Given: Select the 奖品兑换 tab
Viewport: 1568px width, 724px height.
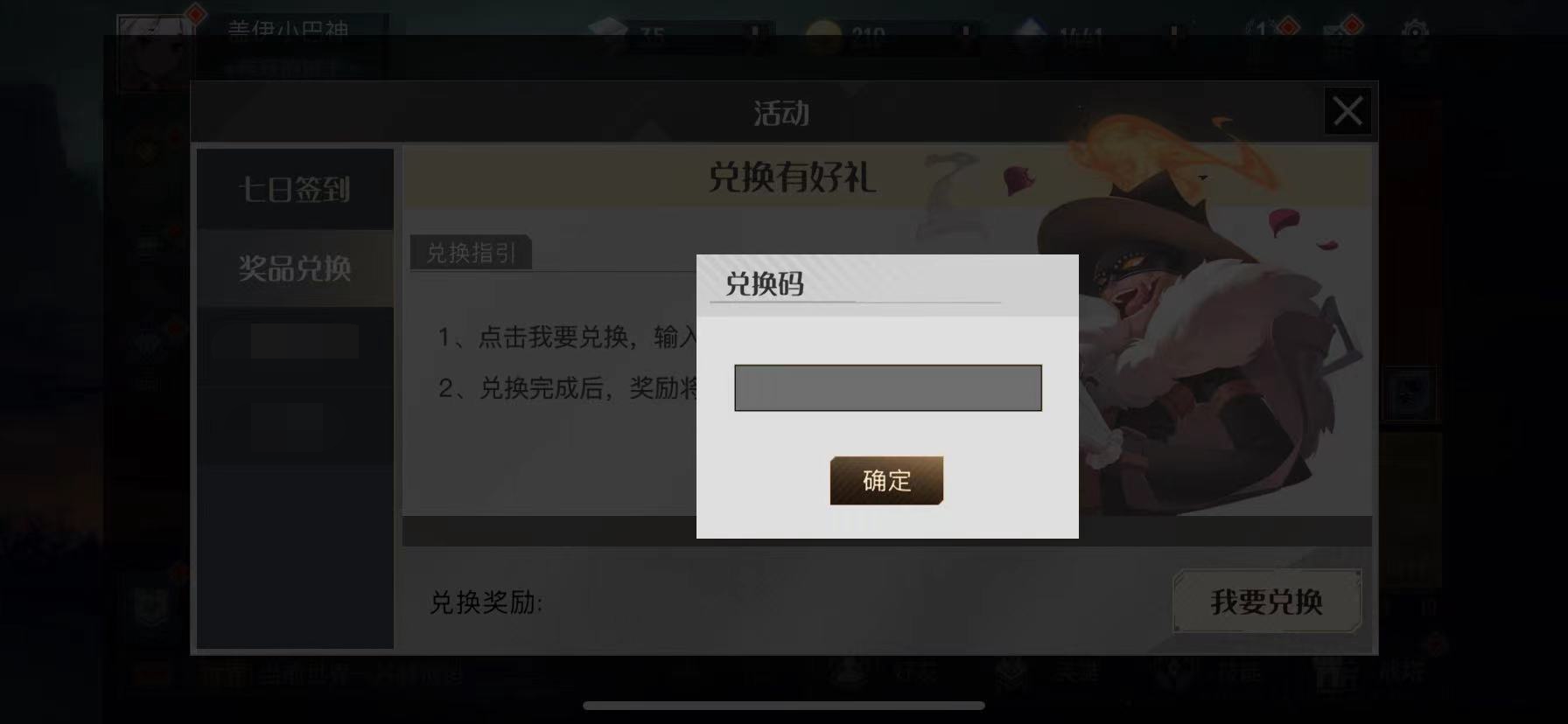Looking at the screenshot, I should (x=295, y=268).
